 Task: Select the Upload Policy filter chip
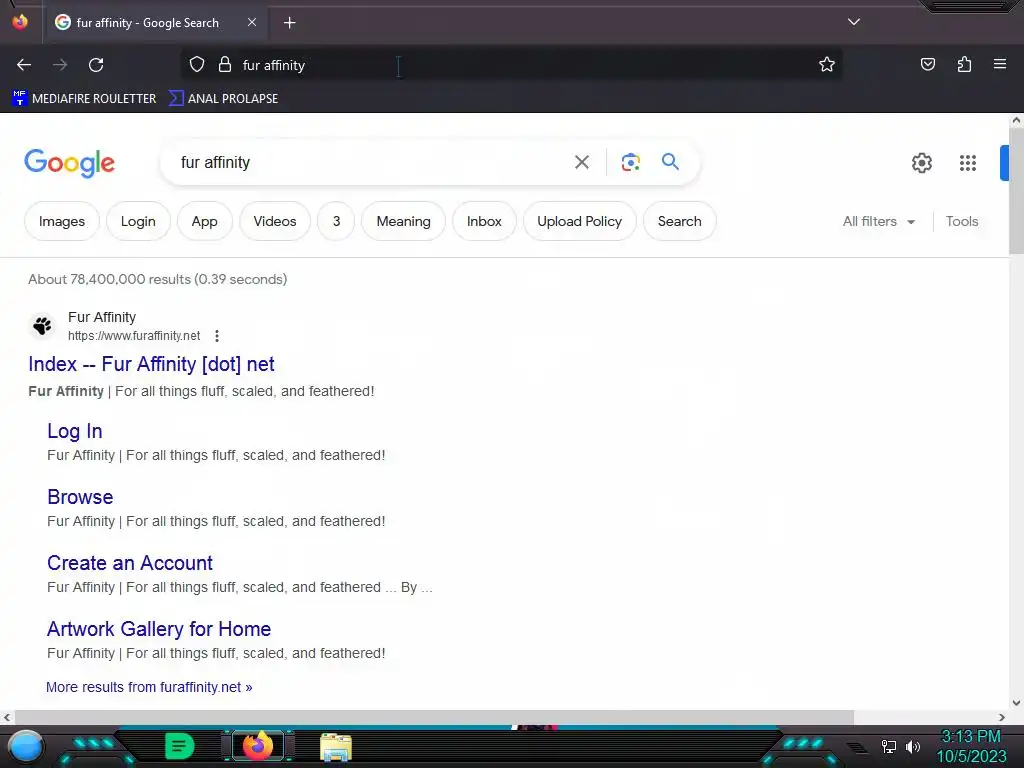[580, 221]
